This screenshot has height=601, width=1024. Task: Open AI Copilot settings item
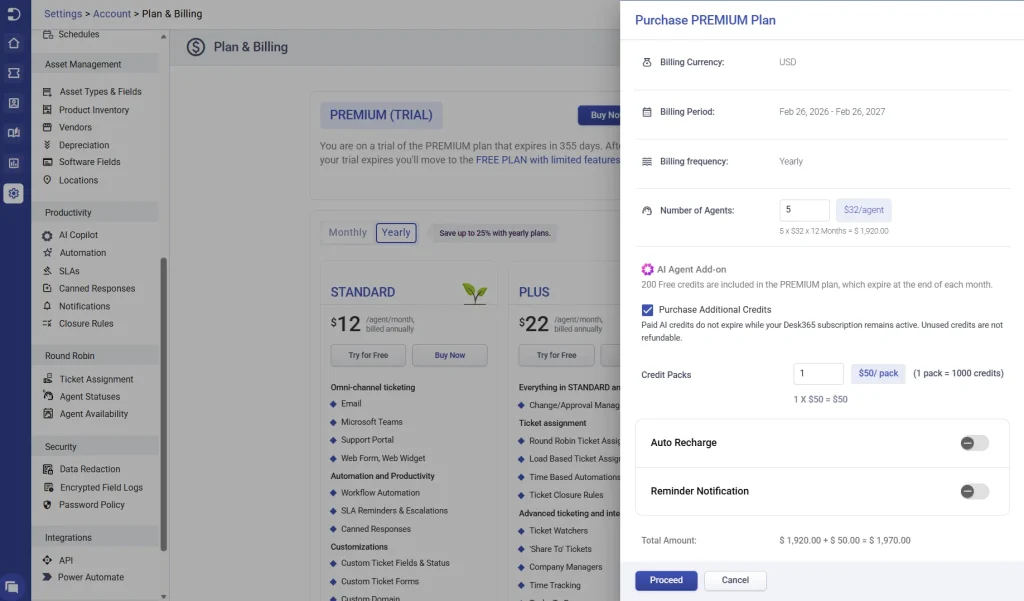78,235
